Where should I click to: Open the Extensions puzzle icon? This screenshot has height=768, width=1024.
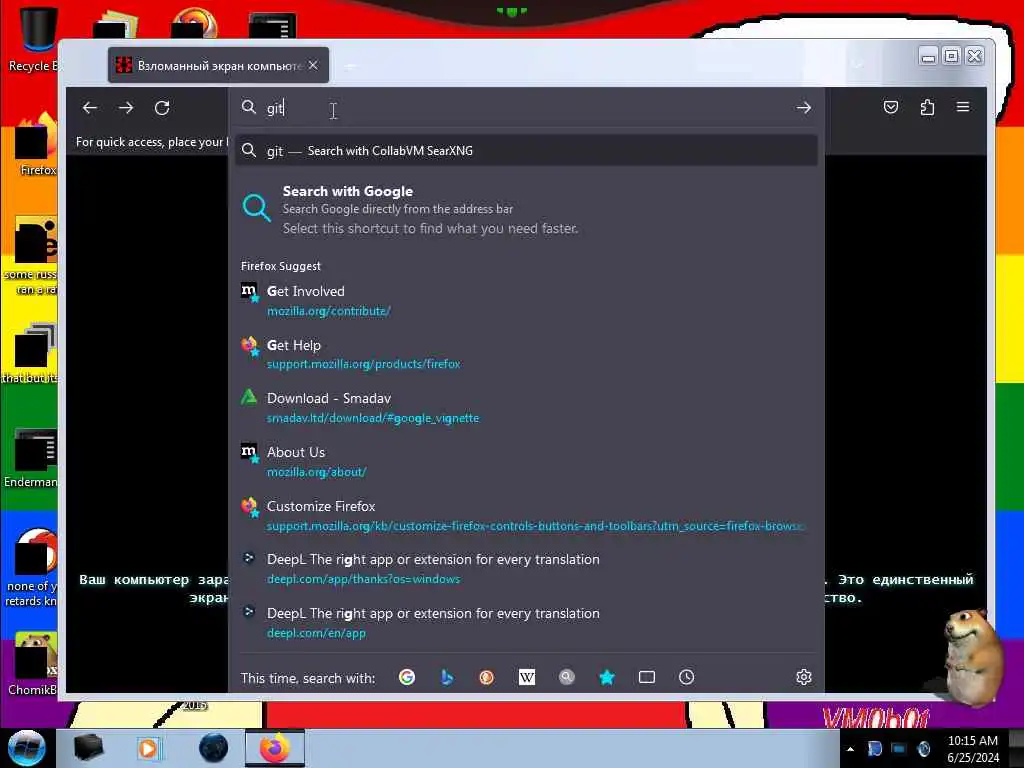click(x=927, y=107)
